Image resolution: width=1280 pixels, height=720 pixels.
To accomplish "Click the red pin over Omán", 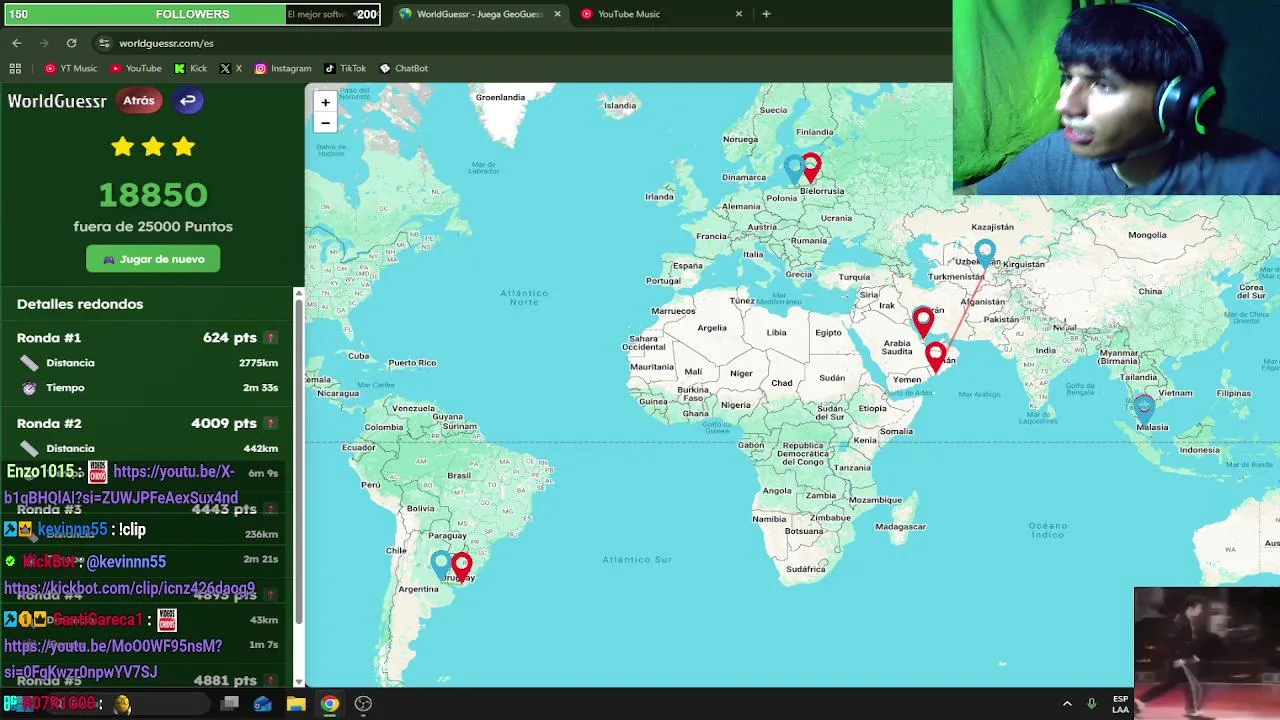I will (x=936, y=356).
